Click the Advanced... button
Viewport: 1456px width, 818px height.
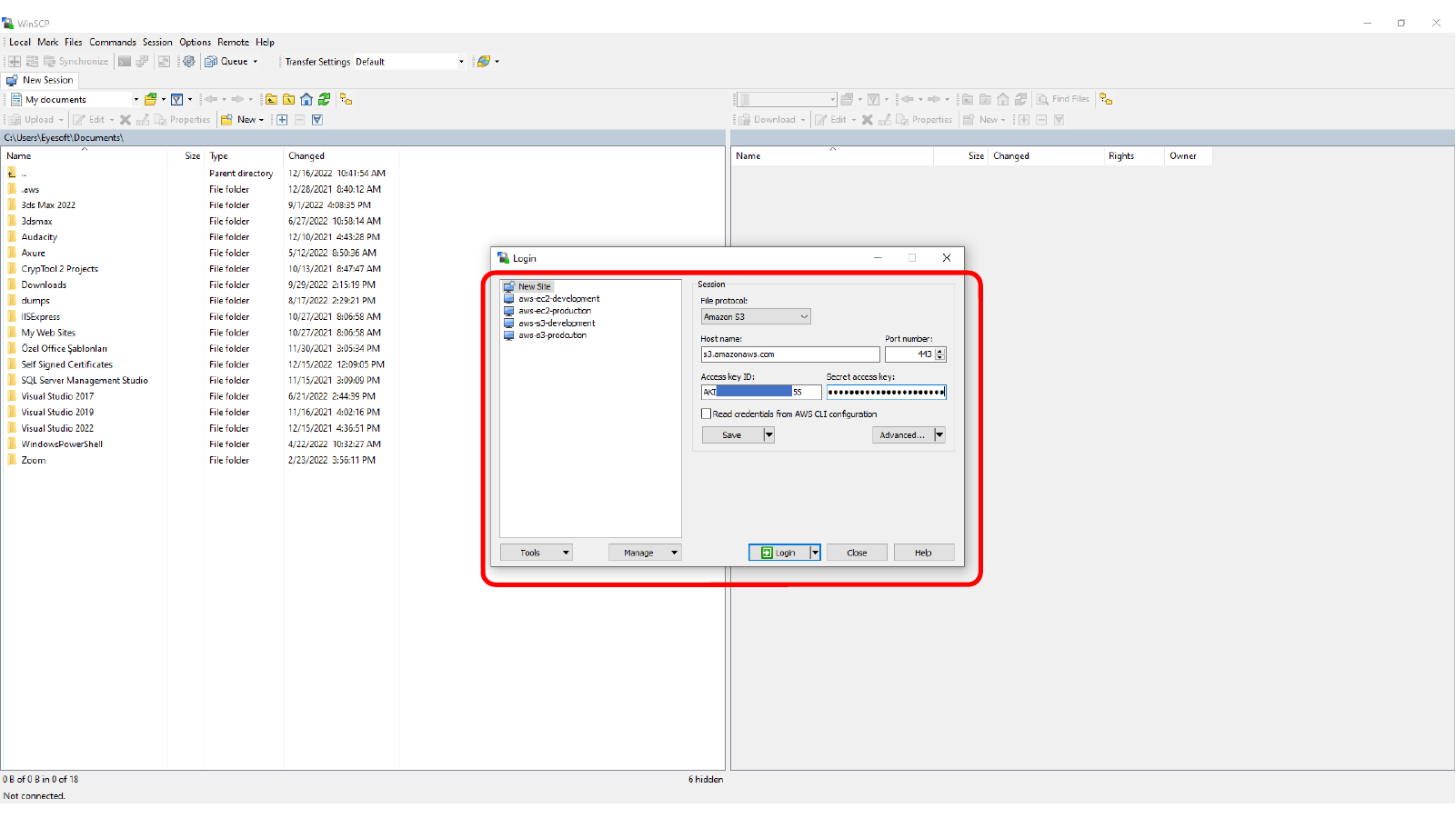(902, 435)
